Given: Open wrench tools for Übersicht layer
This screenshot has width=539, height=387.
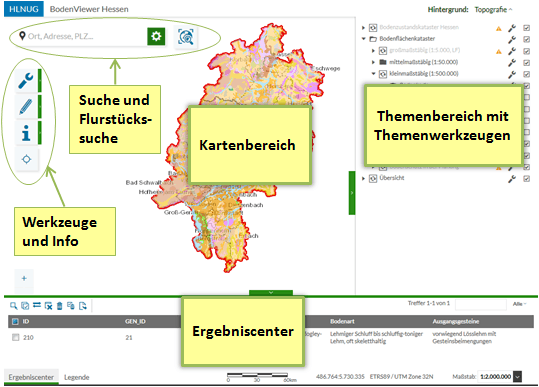Looking at the screenshot, I should (x=512, y=179).
